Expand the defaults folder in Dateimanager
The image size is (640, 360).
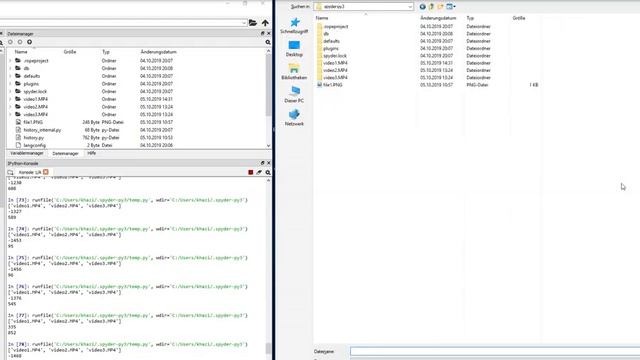[10, 76]
